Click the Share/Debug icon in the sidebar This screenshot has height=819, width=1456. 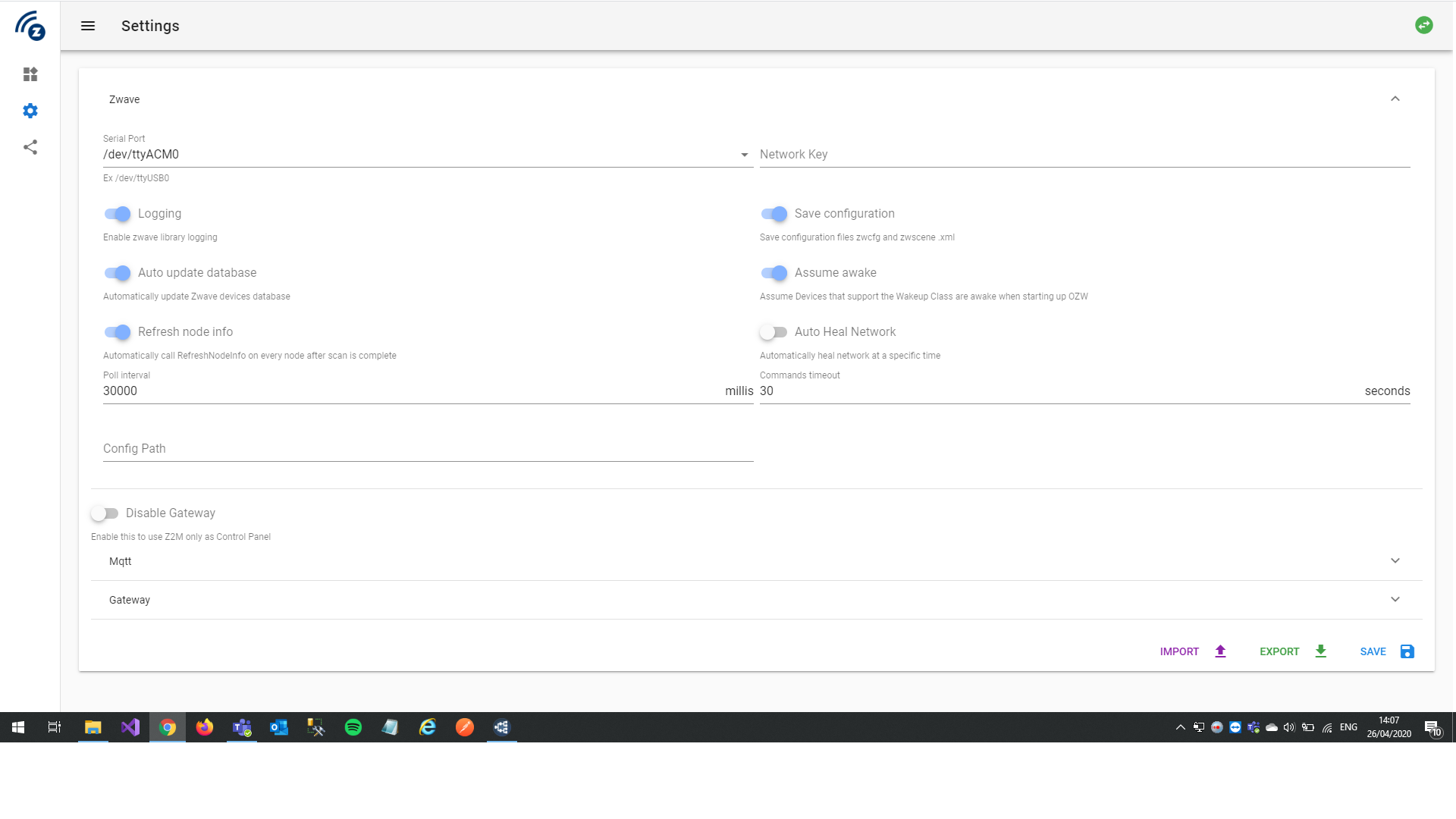(x=30, y=147)
